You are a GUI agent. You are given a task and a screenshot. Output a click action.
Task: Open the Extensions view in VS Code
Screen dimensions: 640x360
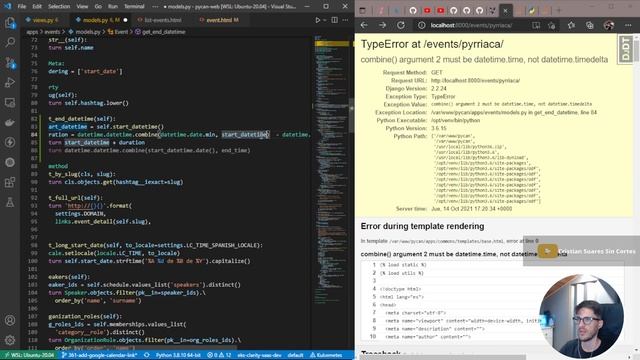coord(10,182)
